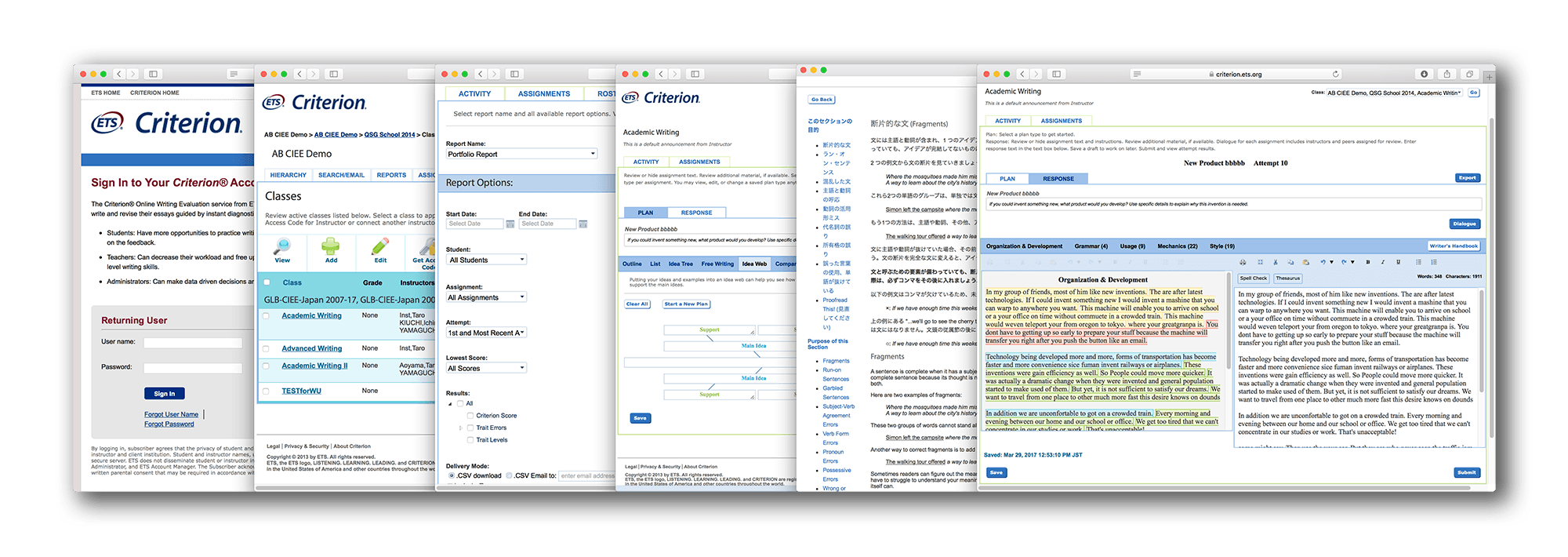Click the undo arrow in essay toolbar
This screenshot has height=557, width=1568.
[1323, 262]
